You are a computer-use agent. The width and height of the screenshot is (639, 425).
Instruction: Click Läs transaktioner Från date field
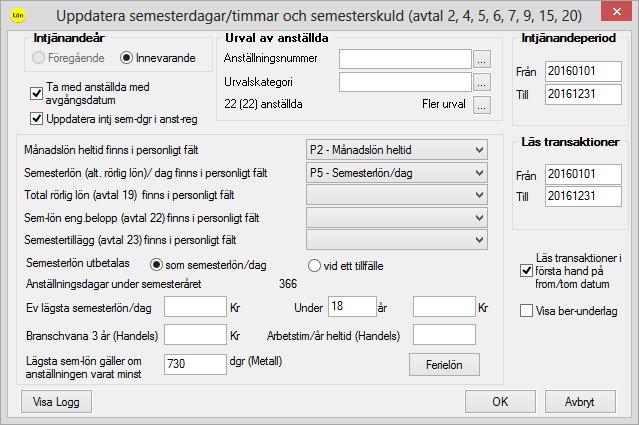(583, 174)
